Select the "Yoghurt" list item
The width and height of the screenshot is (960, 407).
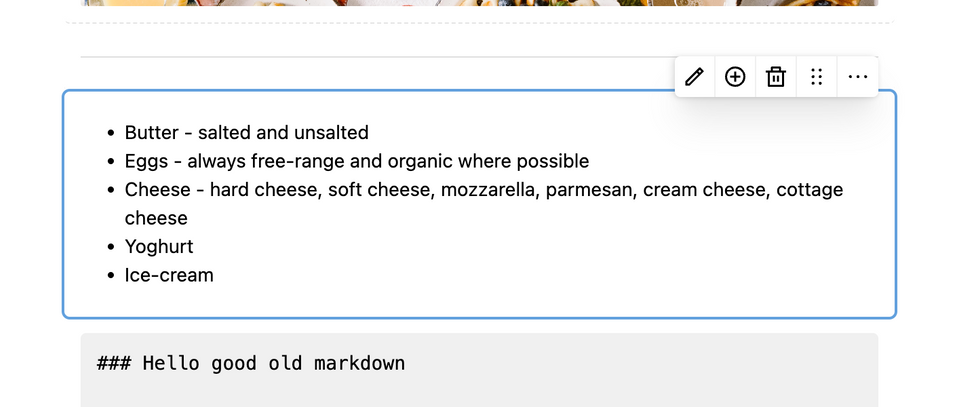pyautogui.click(x=159, y=246)
